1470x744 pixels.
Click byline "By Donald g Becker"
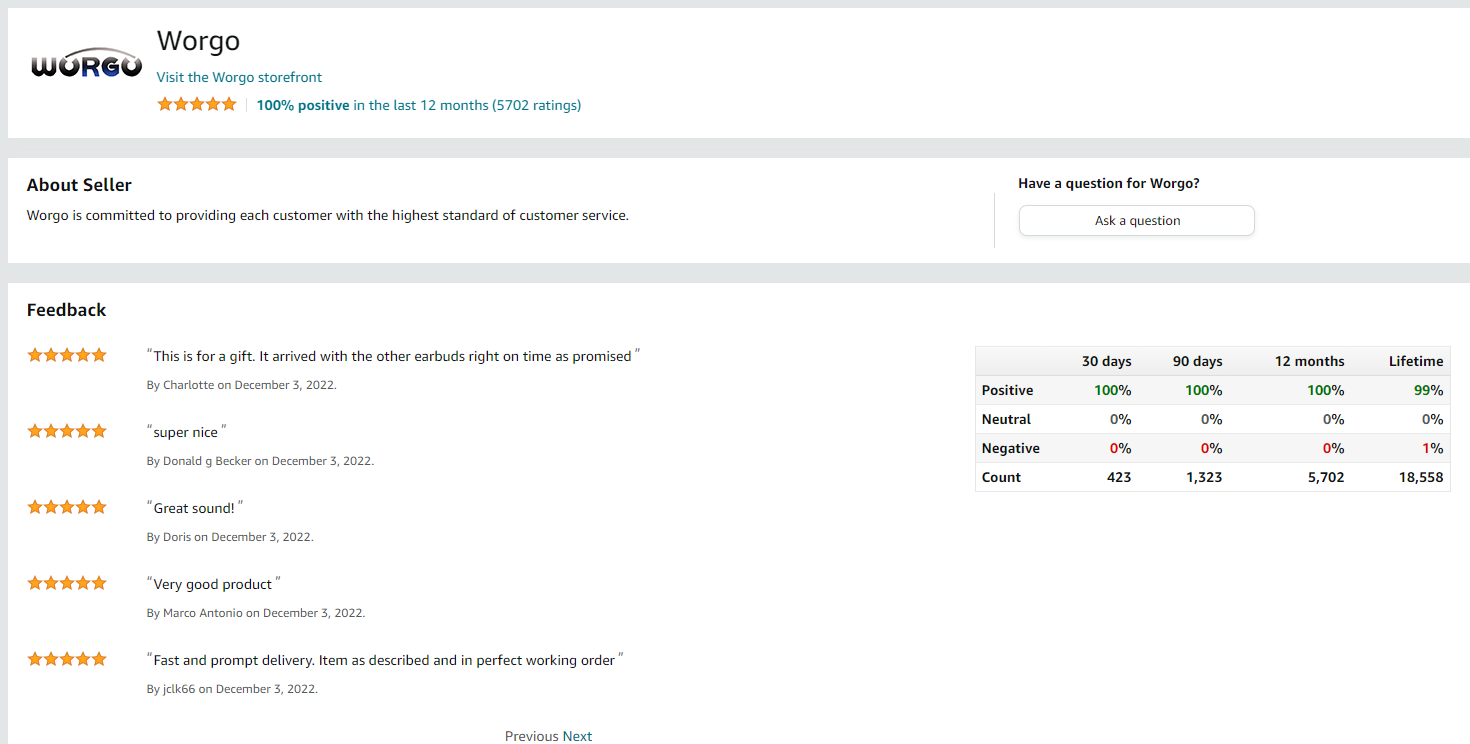(260, 461)
